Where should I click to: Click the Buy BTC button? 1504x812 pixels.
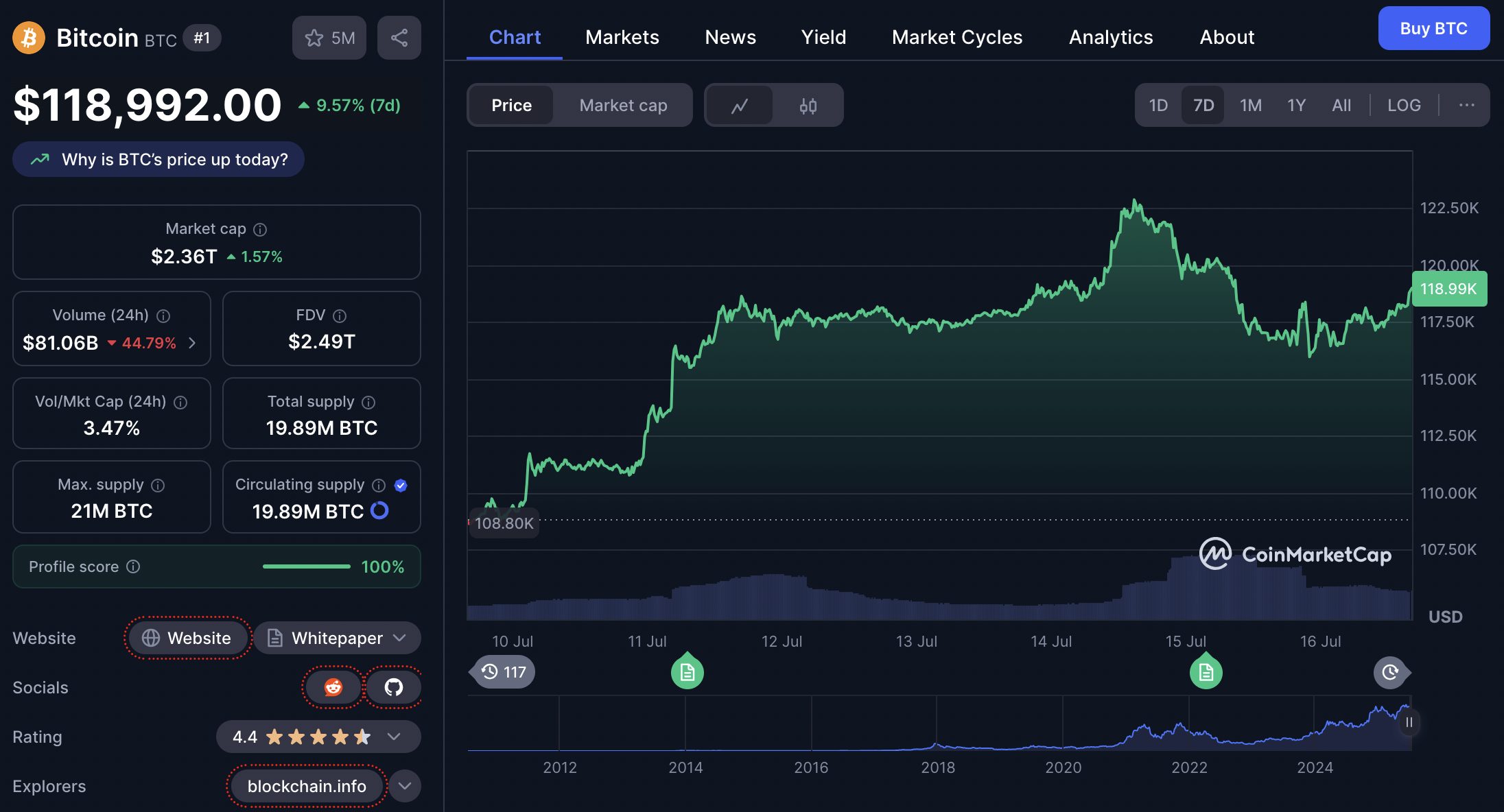pos(1434,28)
